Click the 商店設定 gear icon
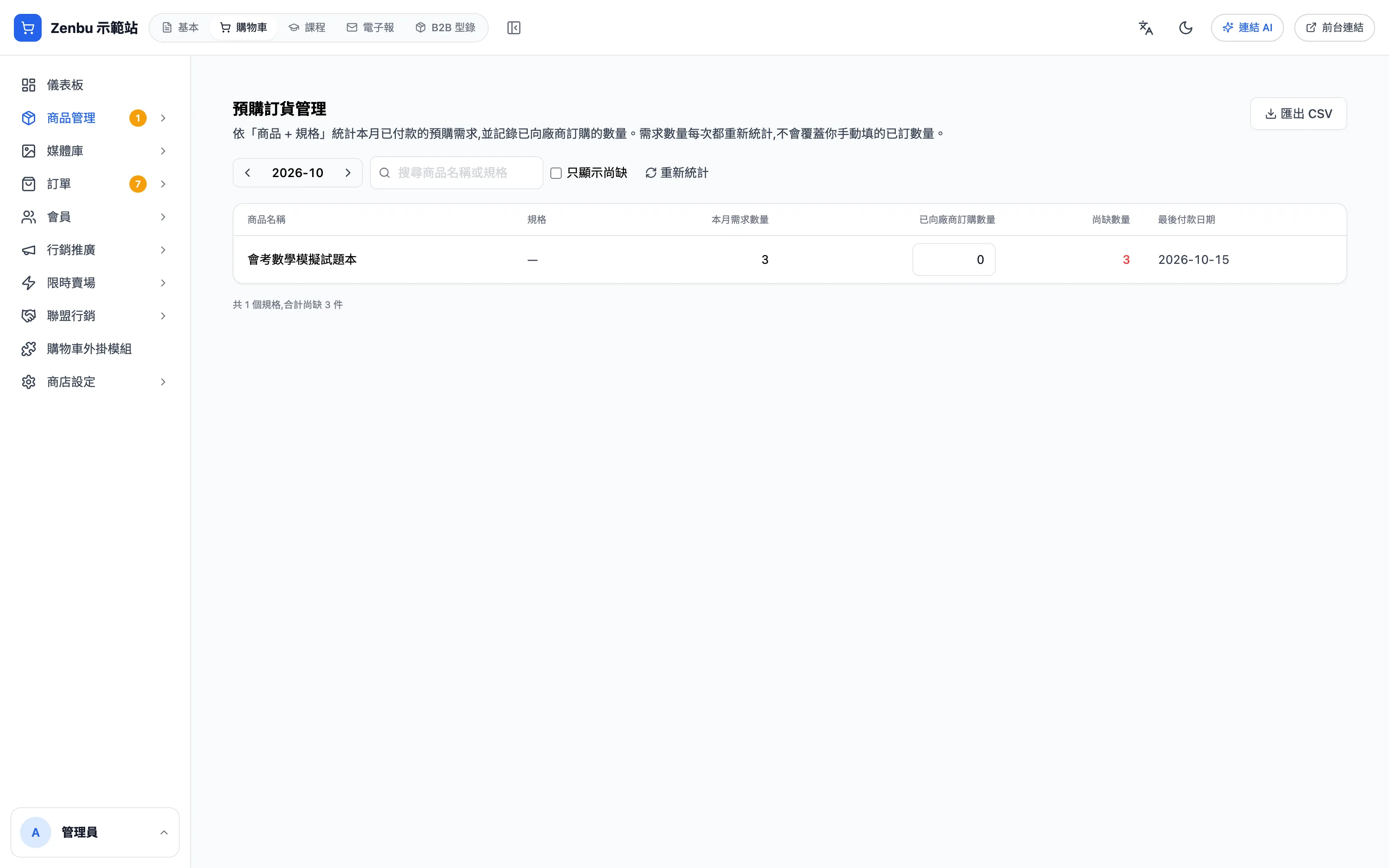The height and width of the screenshot is (868, 1389). pyautogui.click(x=29, y=382)
